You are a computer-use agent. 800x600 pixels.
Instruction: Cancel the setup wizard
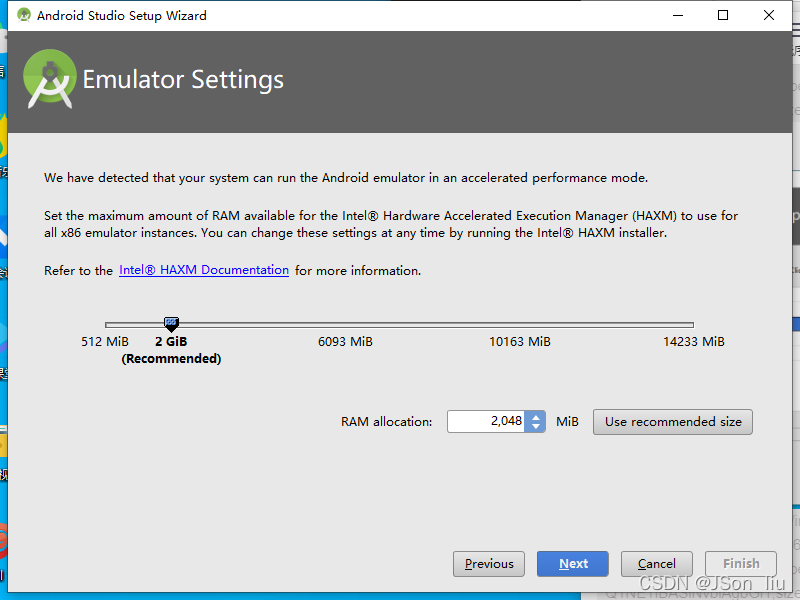pos(657,564)
